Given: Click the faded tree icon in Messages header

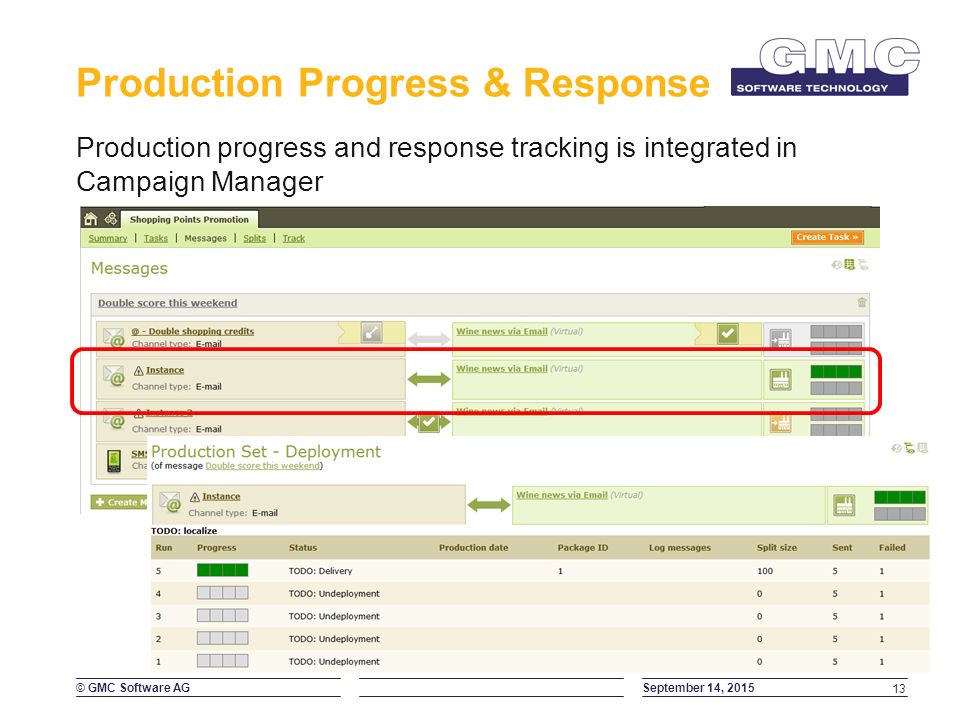Looking at the screenshot, I should click(863, 264).
